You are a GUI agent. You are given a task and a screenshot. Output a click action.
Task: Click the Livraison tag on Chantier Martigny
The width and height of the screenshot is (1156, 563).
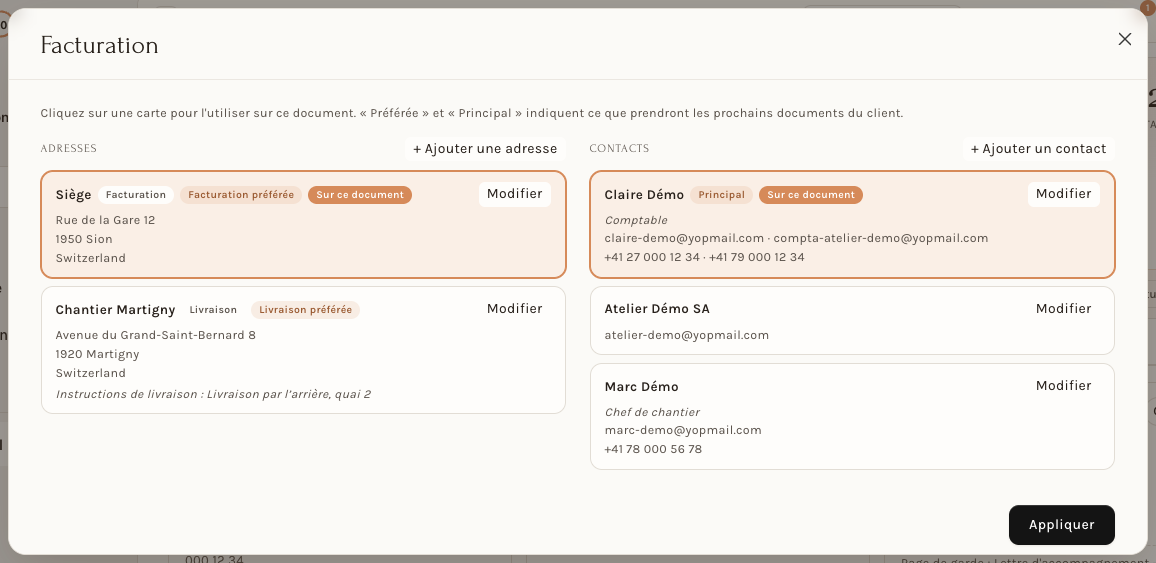[x=213, y=310]
